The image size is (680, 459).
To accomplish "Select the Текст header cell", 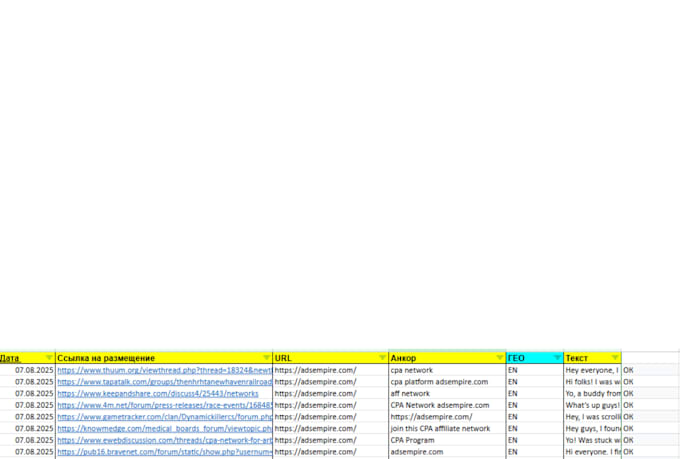I will pos(592,358).
